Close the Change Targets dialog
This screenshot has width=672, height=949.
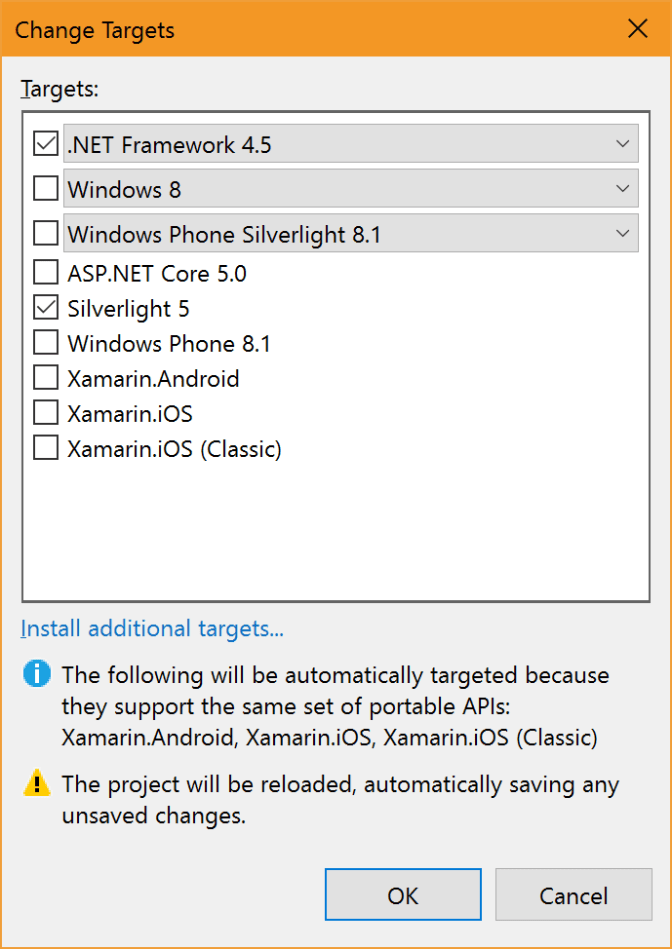pyautogui.click(x=638, y=29)
